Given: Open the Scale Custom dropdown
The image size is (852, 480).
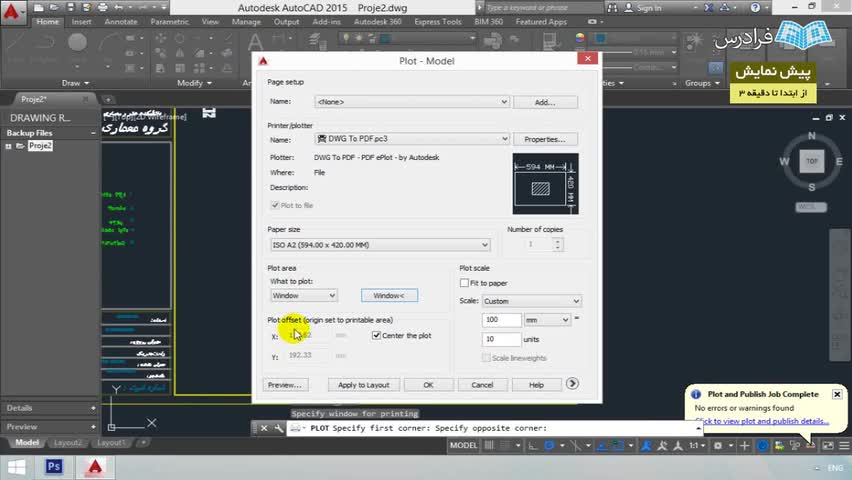Looking at the screenshot, I should 531,301.
